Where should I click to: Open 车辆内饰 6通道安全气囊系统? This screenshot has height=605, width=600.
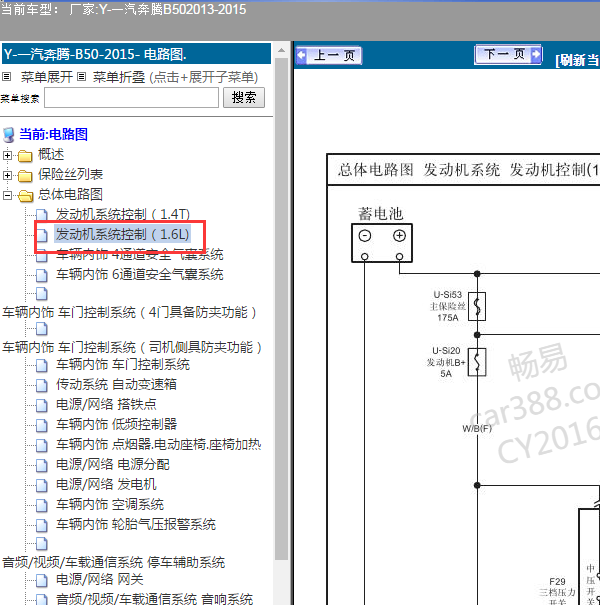pyautogui.click(x=140, y=274)
